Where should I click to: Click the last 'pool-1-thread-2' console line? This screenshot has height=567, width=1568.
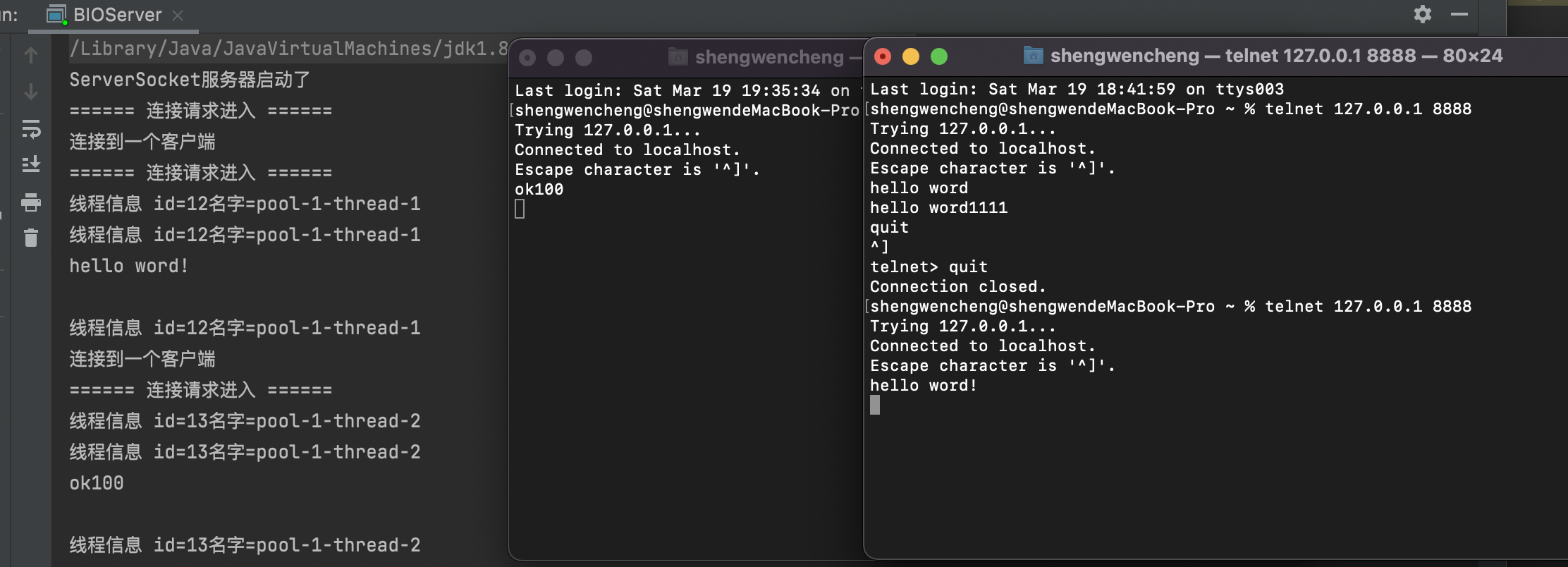[x=245, y=545]
